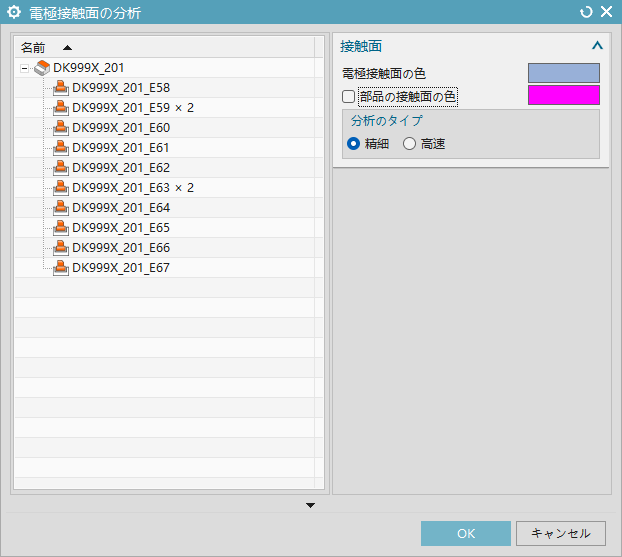
Task: Click the bottom arrow to expand the dialog
Action: 310,505
